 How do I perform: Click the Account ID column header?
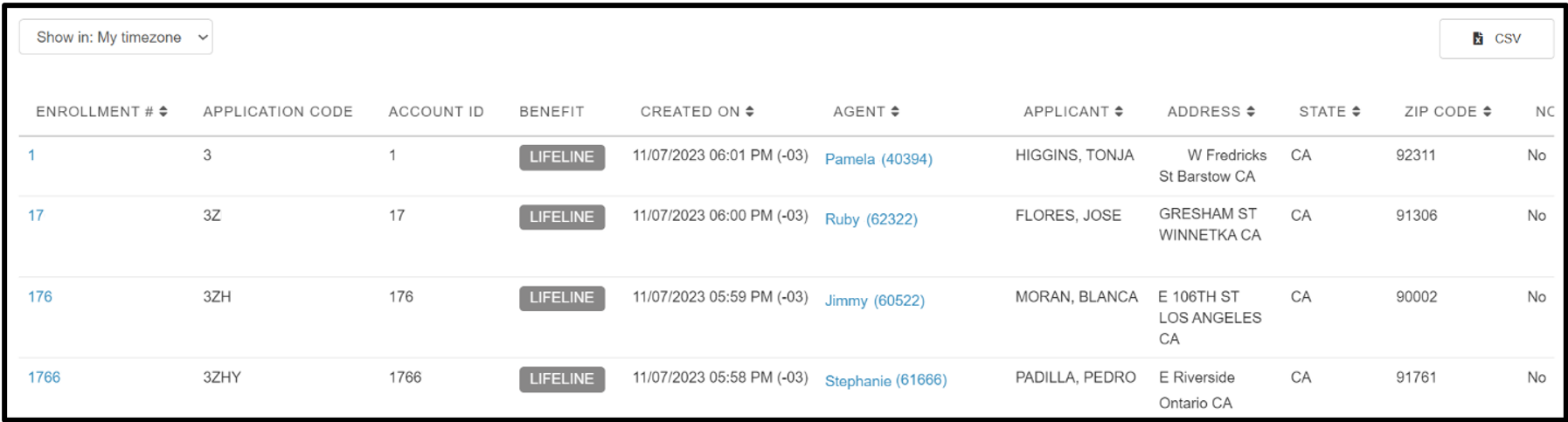tap(436, 112)
